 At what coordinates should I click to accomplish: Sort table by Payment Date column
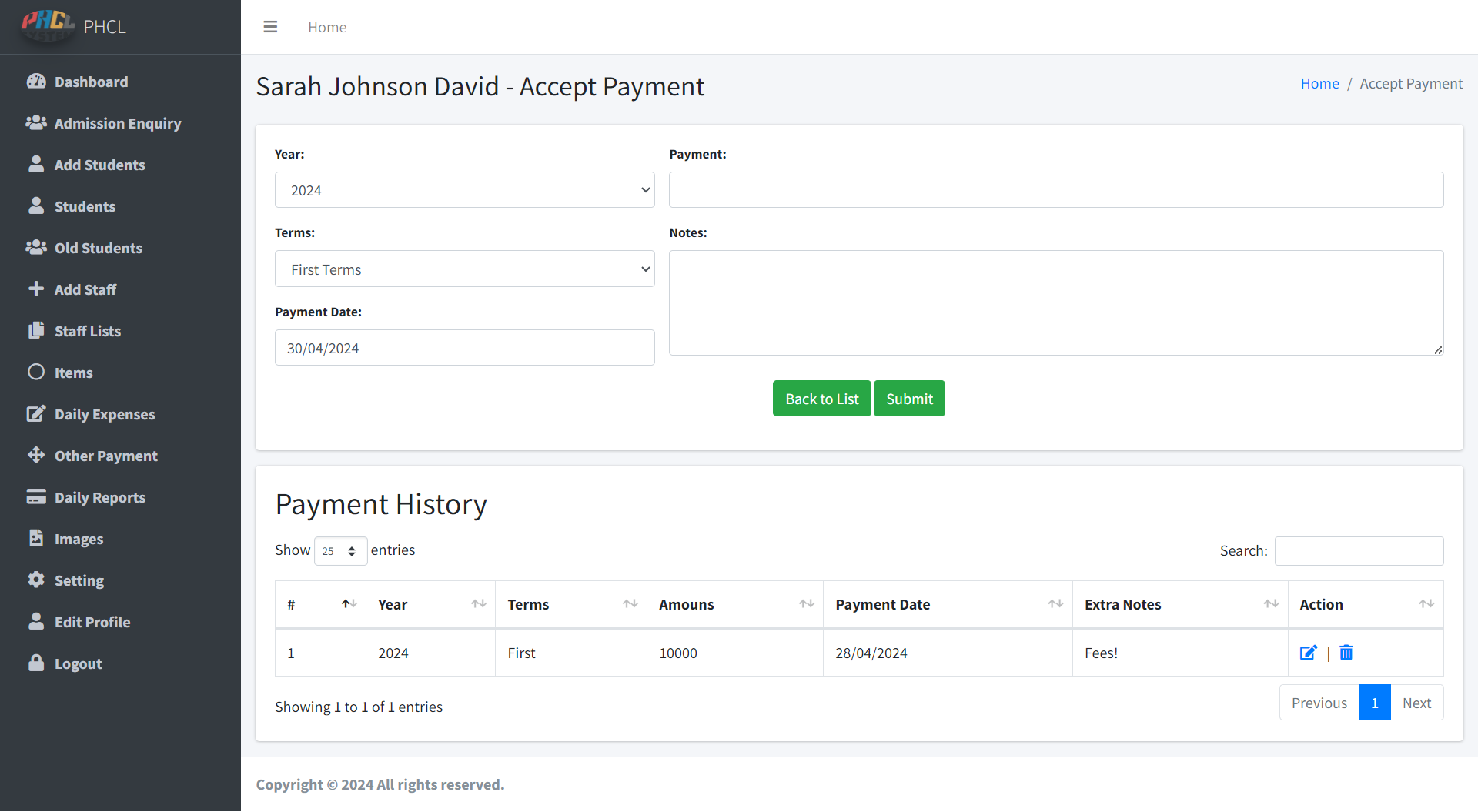point(947,605)
